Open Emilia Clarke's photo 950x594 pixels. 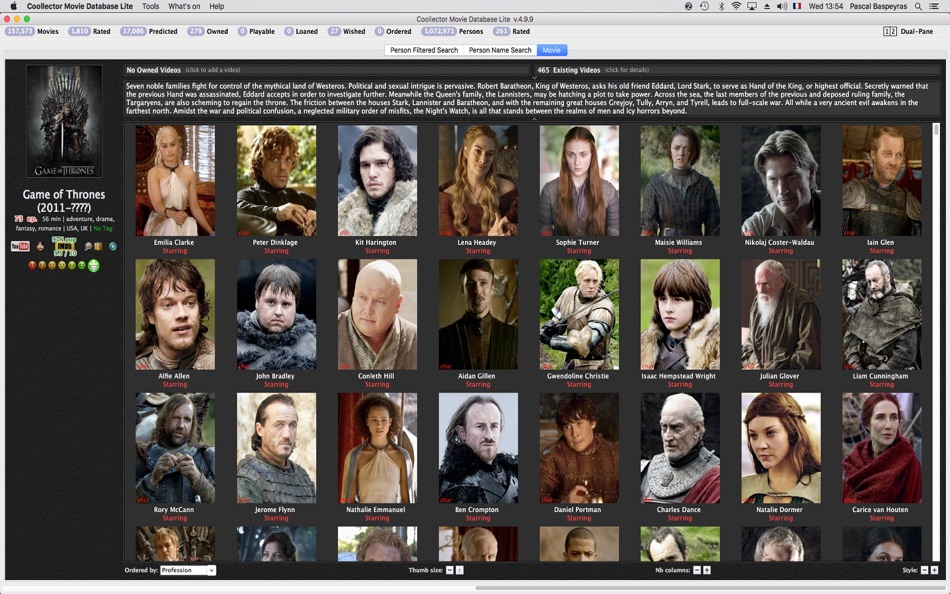tap(175, 181)
